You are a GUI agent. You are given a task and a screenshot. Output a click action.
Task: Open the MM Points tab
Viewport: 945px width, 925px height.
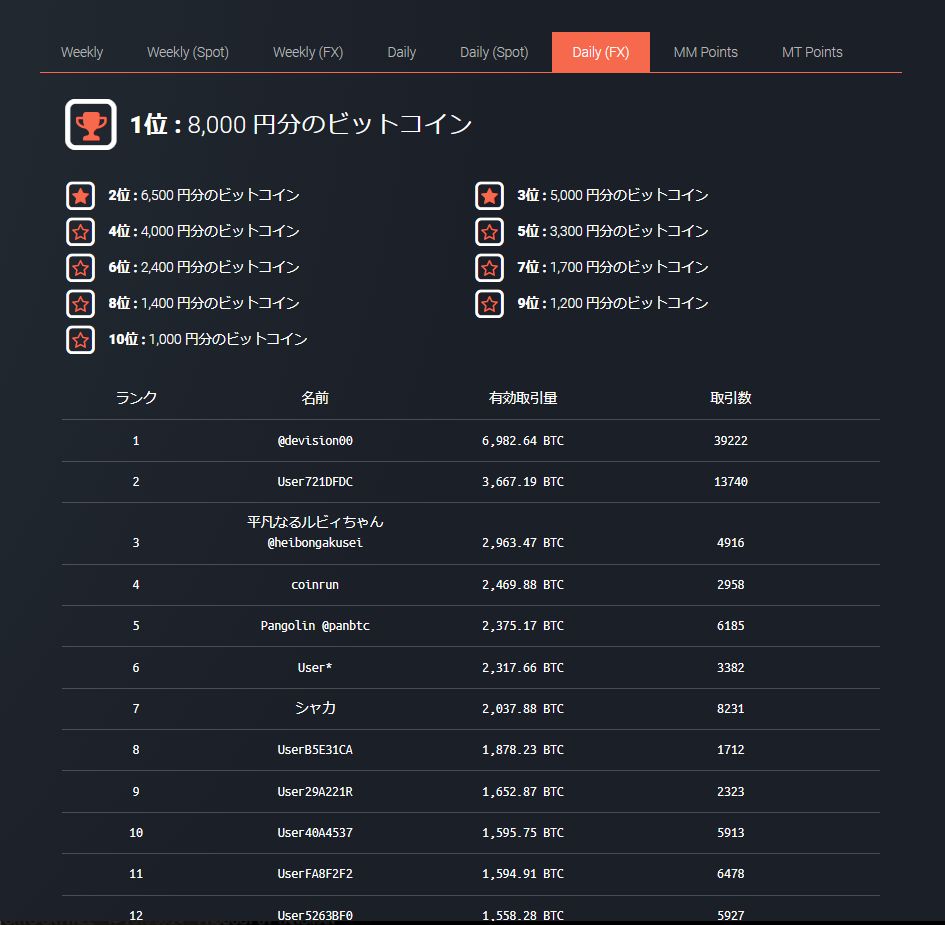coord(706,52)
